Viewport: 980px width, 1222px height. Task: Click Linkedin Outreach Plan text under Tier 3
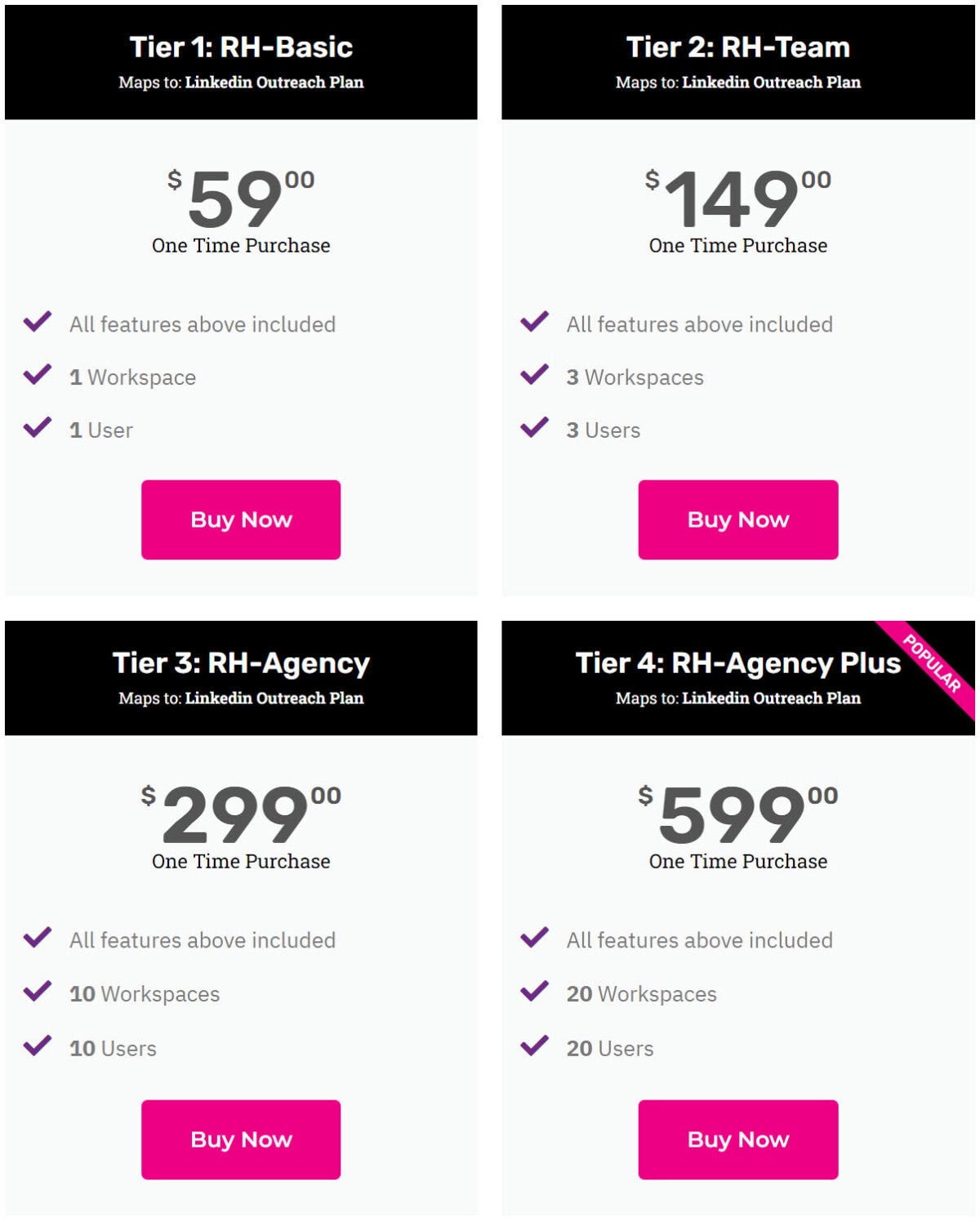(x=274, y=698)
